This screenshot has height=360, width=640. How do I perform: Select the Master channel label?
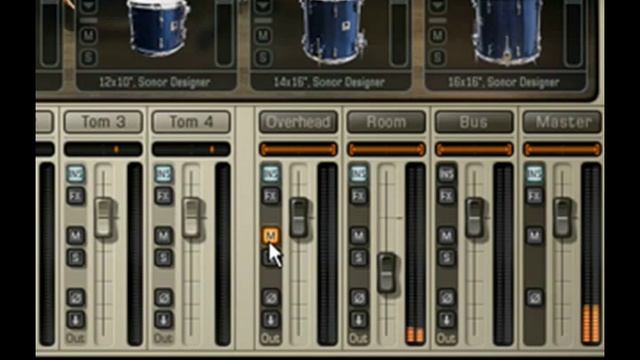click(562, 122)
